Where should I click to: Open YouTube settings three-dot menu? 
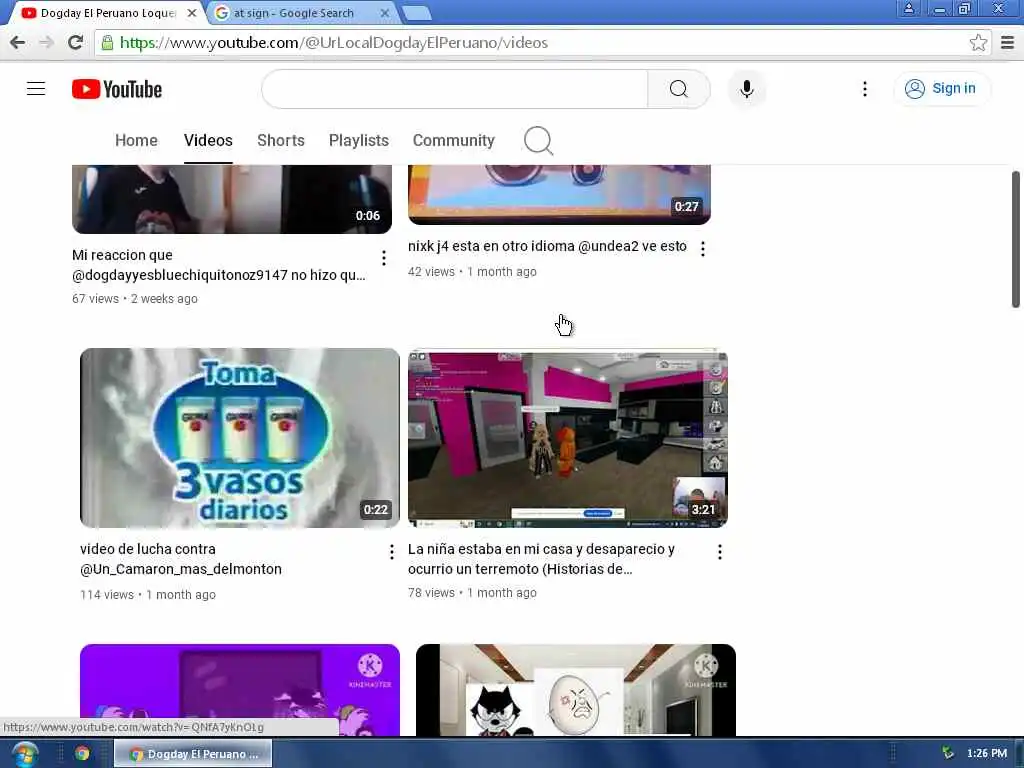pos(865,89)
